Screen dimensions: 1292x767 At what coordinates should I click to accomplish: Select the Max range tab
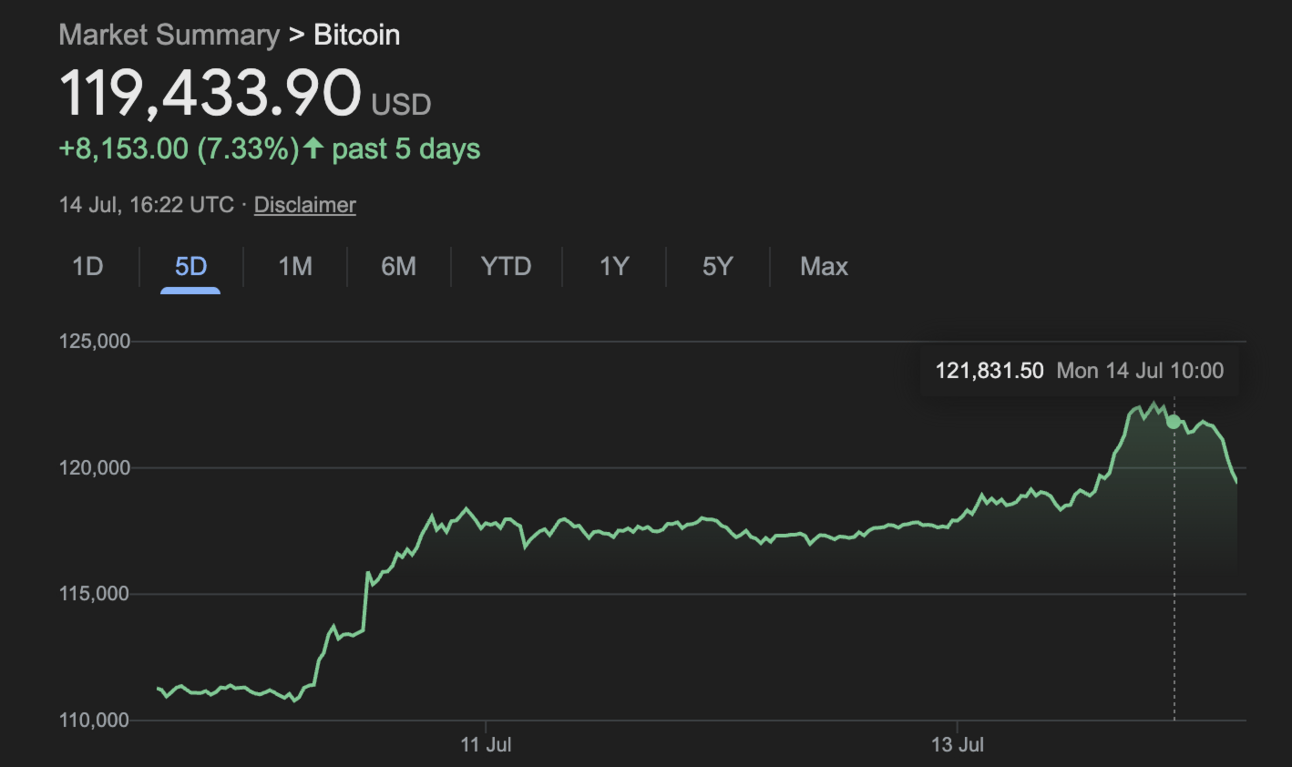(x=824, y=267)
